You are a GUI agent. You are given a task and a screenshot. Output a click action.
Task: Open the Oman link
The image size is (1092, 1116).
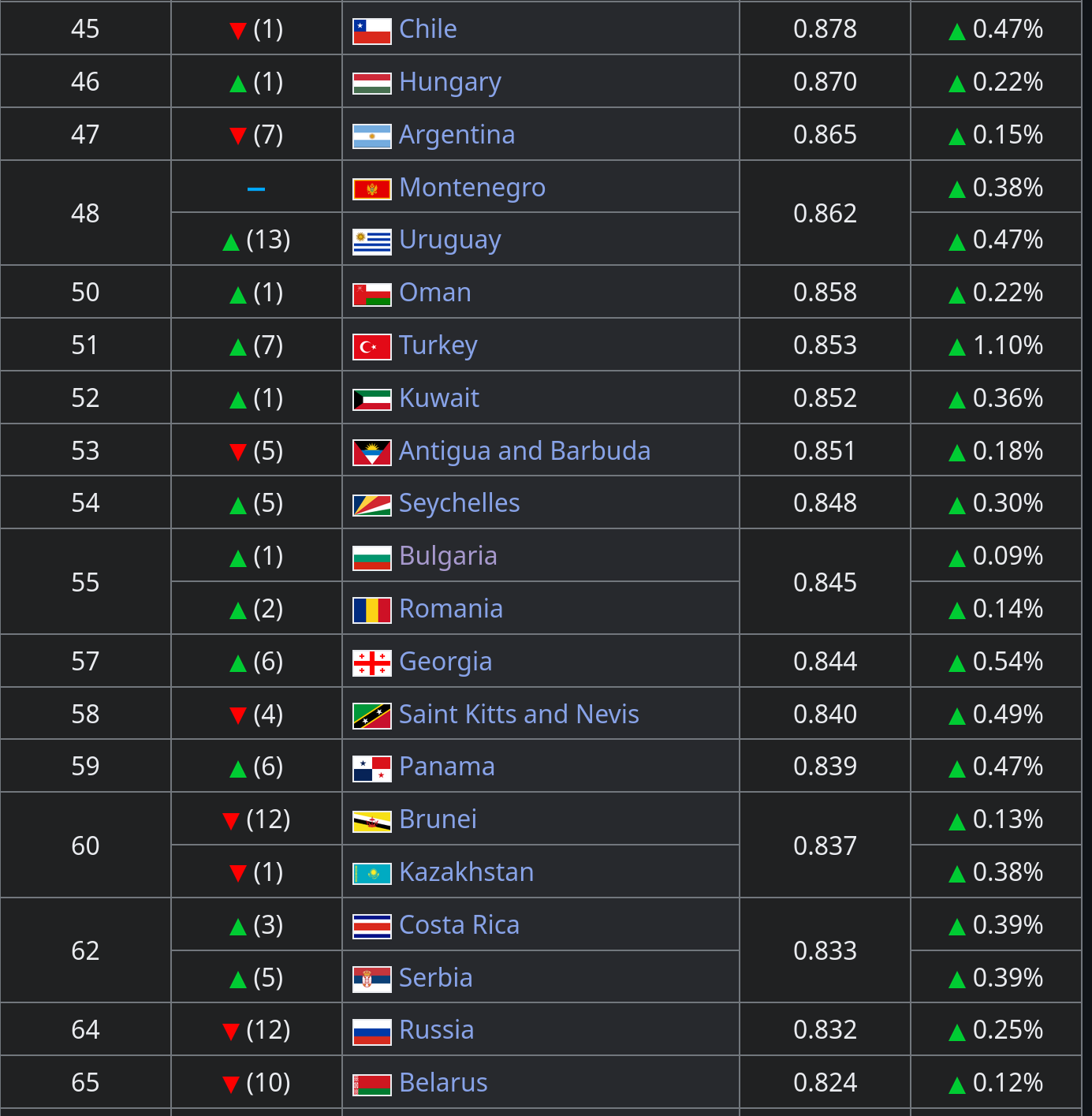435,293
